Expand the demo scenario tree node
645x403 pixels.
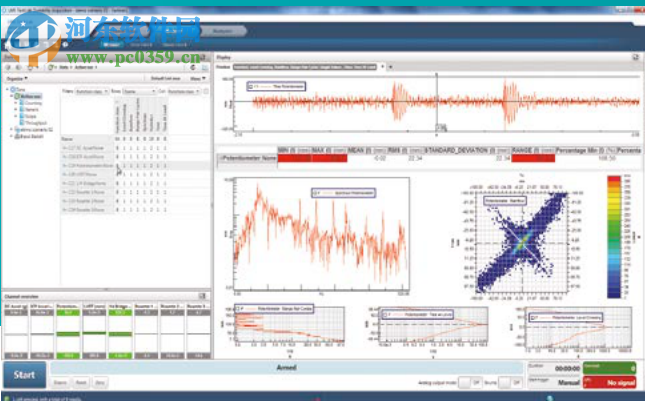12,129
